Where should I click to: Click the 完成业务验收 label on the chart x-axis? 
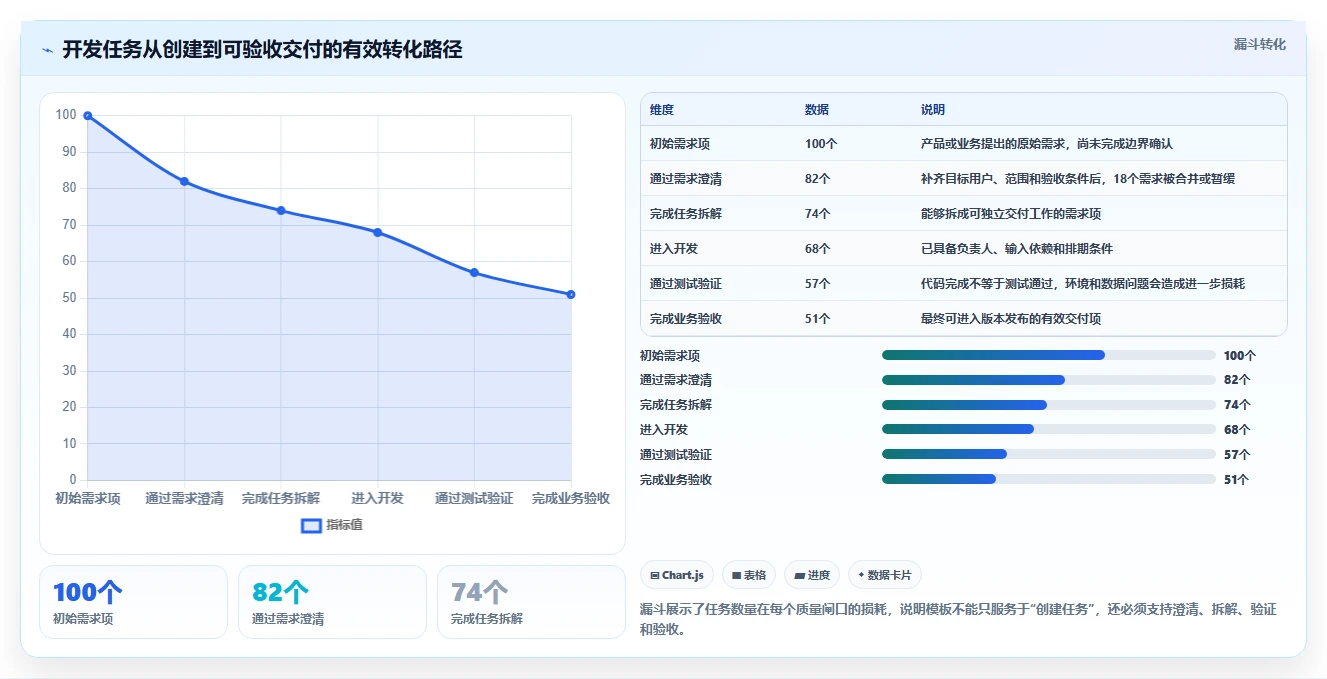point(571,498)
